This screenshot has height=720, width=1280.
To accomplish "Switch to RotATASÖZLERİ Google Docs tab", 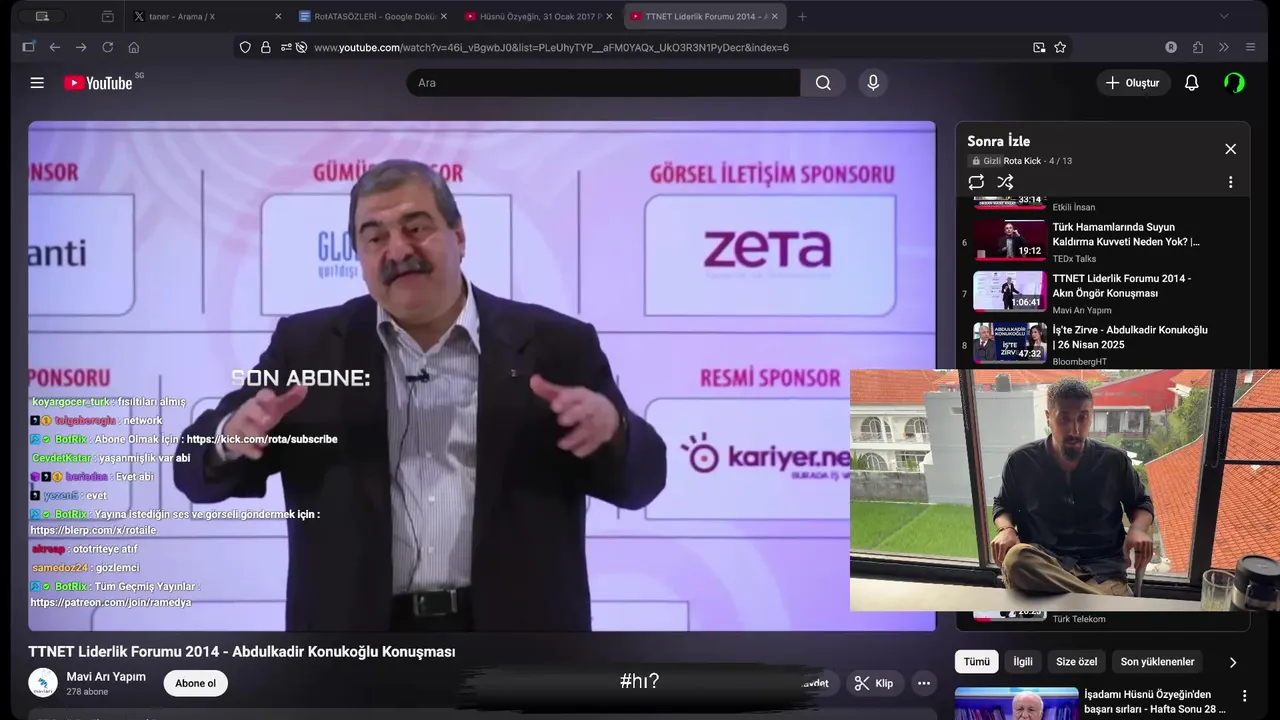I will coord(371,16).
